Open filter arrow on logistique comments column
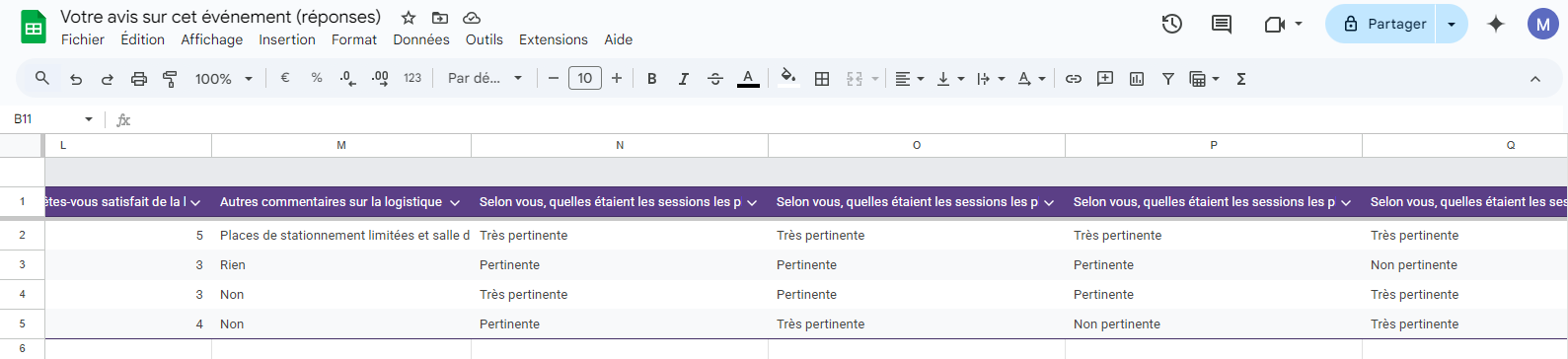The image size is (1568, 359). pos(455,202)
